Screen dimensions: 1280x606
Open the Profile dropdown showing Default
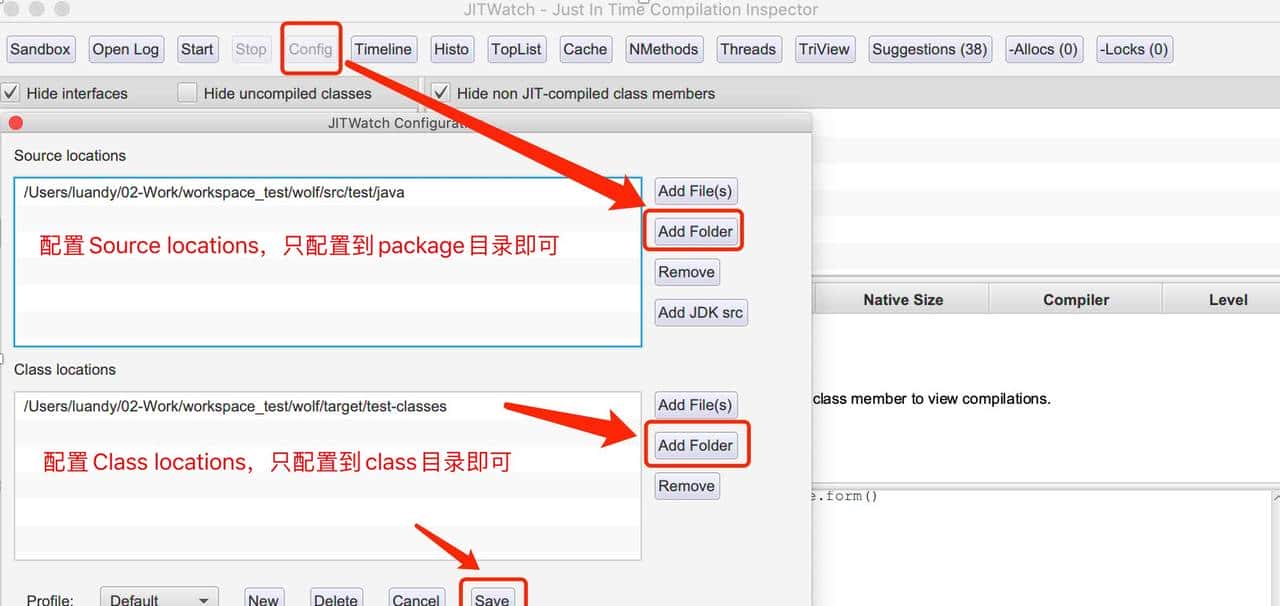click(159, 598)
